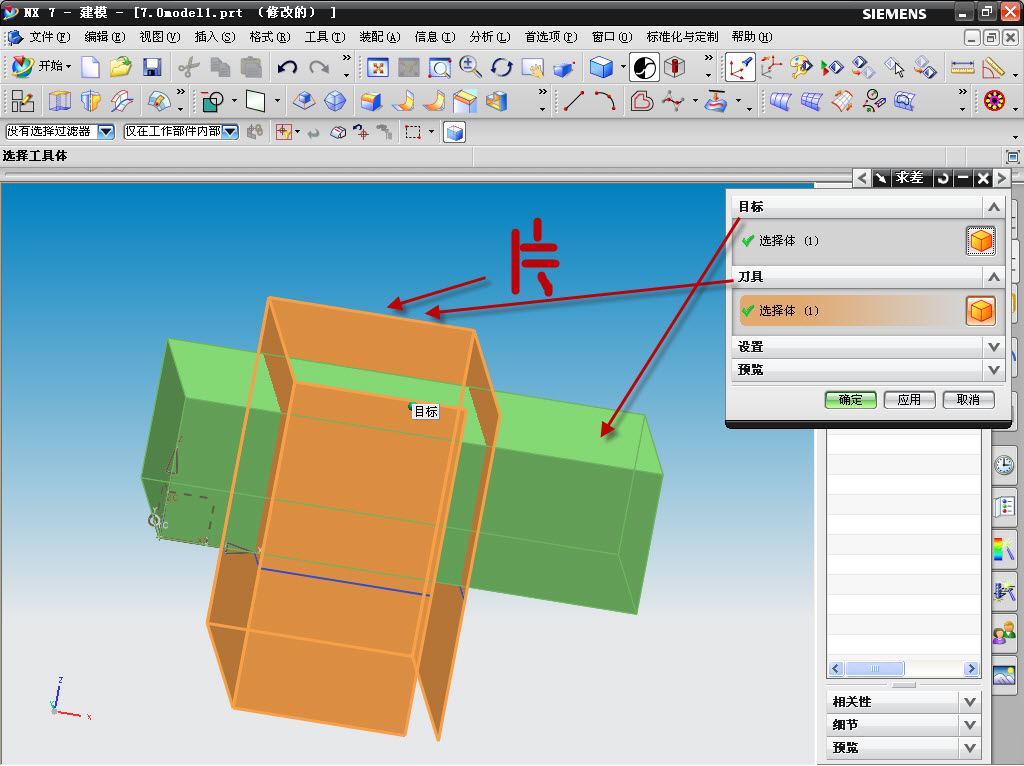Click the 确定 button
The image size is (1024, 766).
(x=850, y=400)
